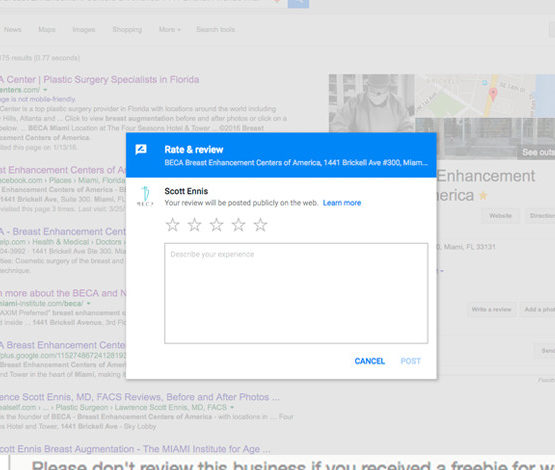Switch to the News search tab
The height and width of the screenshot is (470, 555).
[12, 29]
